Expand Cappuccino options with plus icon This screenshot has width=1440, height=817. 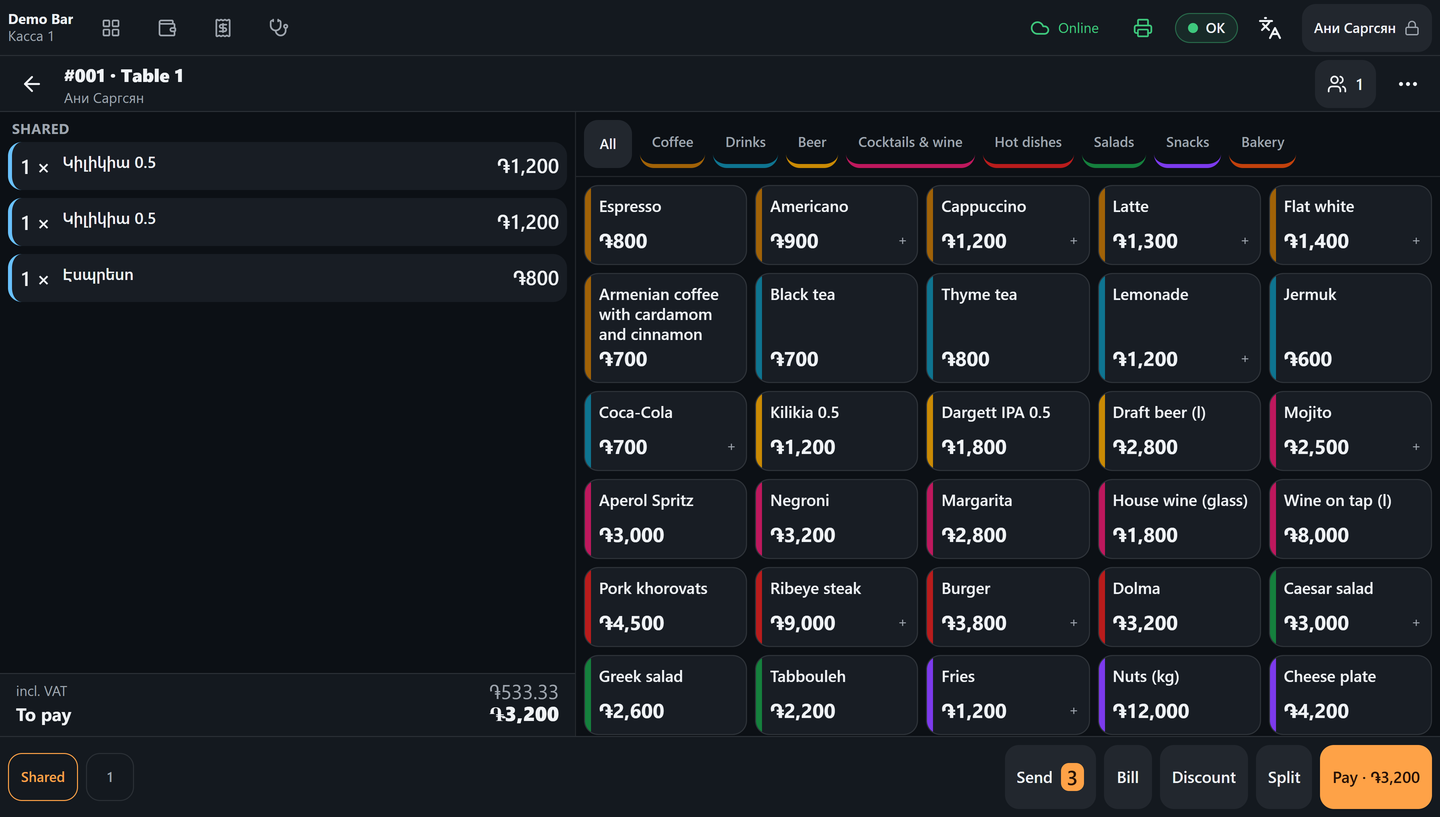(x=1074, y=241)
